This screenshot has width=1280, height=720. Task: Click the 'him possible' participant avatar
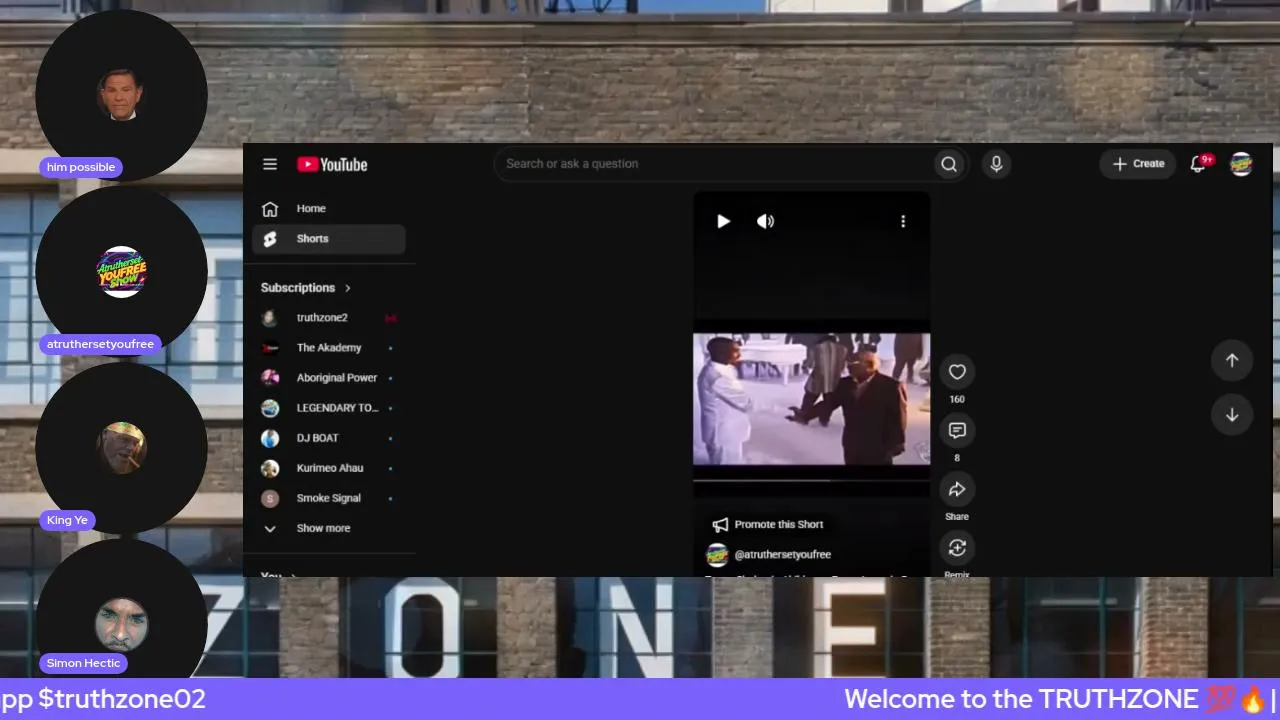pyautogui.click(x=122, y=95)
